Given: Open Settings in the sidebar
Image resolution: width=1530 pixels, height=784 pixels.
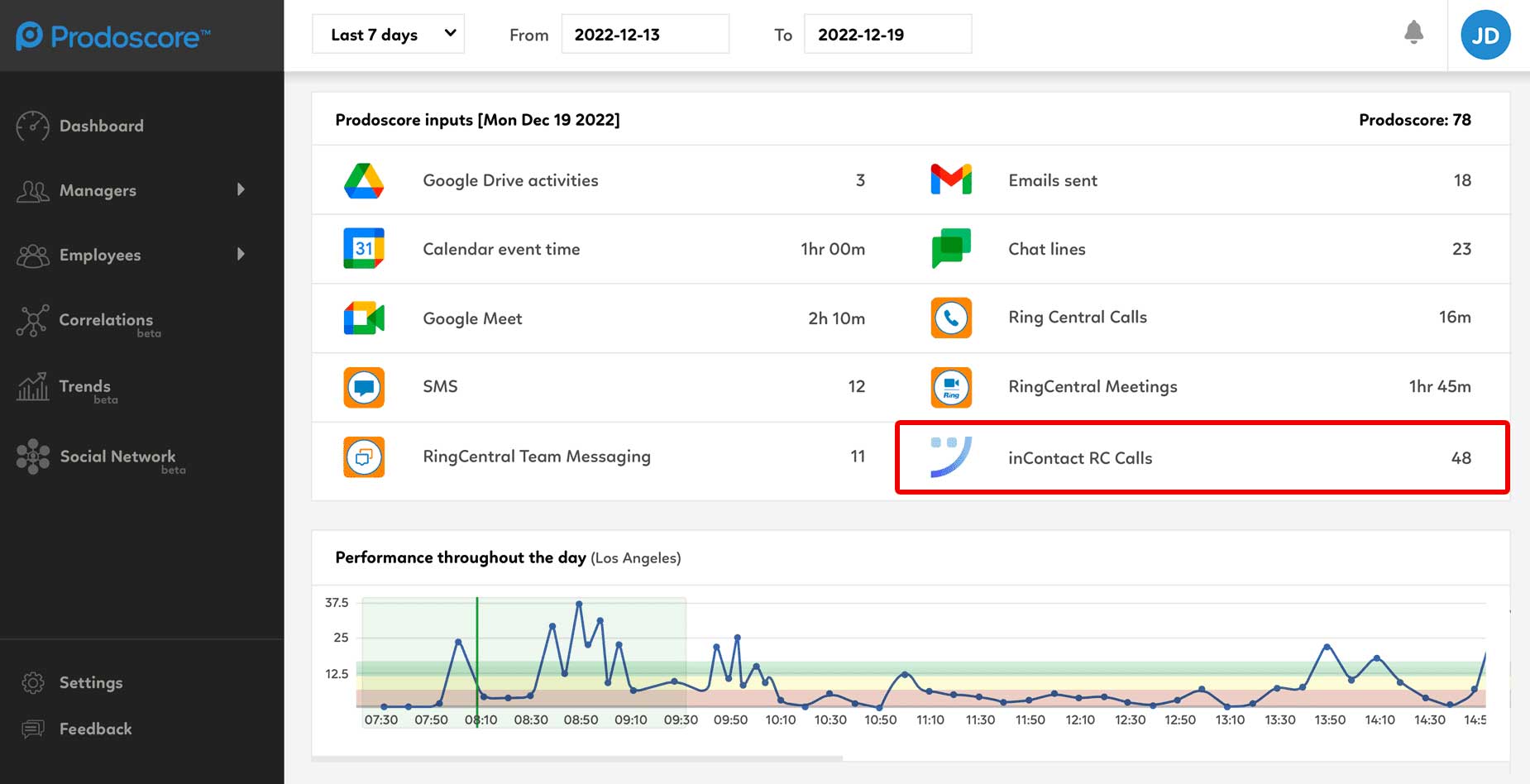Looking at the screenshot, I should (x=91, y=682).
